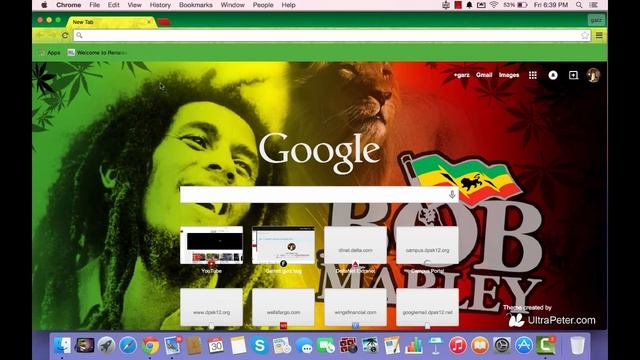This screenshot has height=360, width=640.
Task: Open the wingsfinancial.com thumbnail
Action: (355, 307)
